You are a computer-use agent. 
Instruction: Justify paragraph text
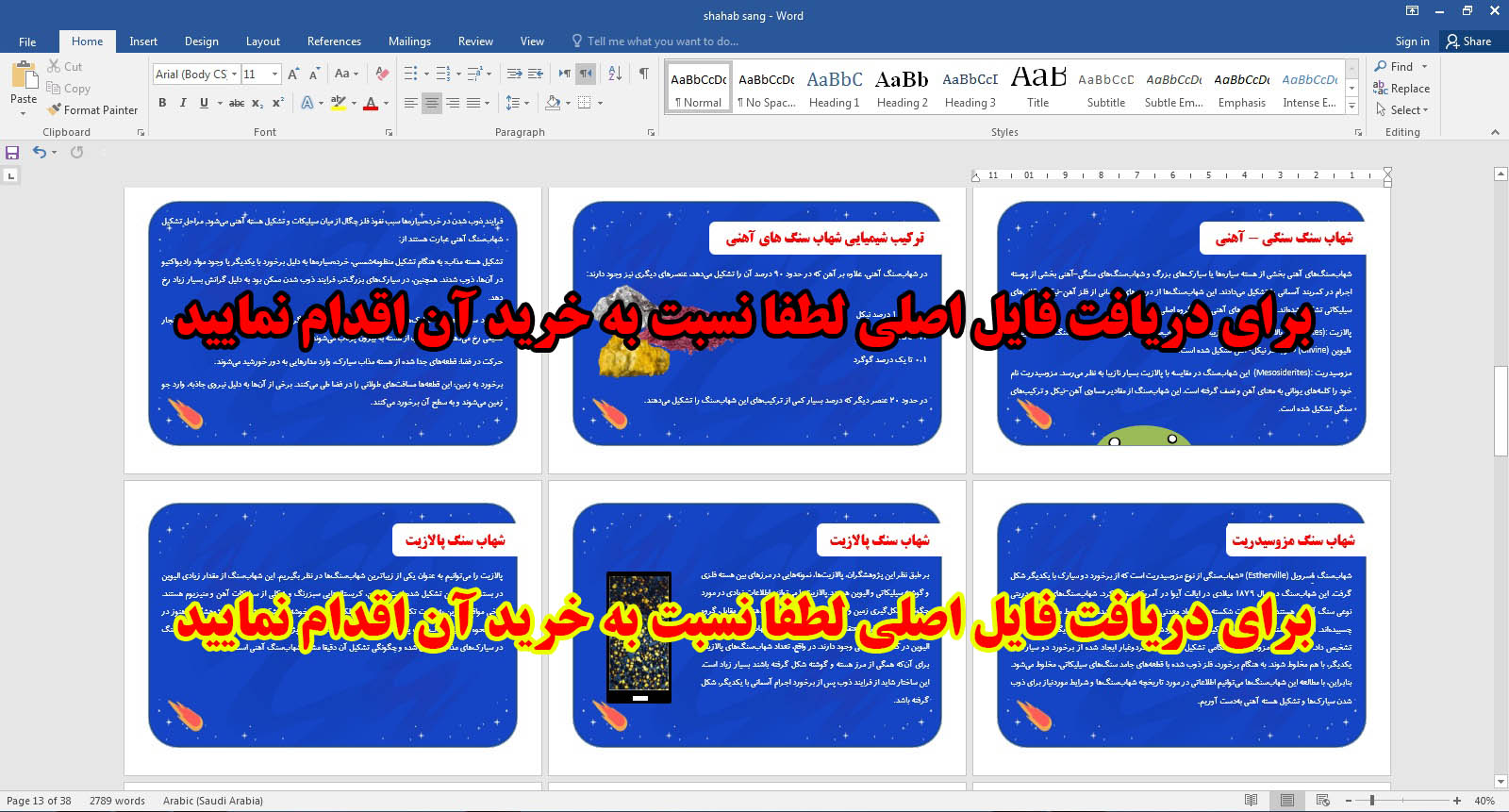click(473, 103)
